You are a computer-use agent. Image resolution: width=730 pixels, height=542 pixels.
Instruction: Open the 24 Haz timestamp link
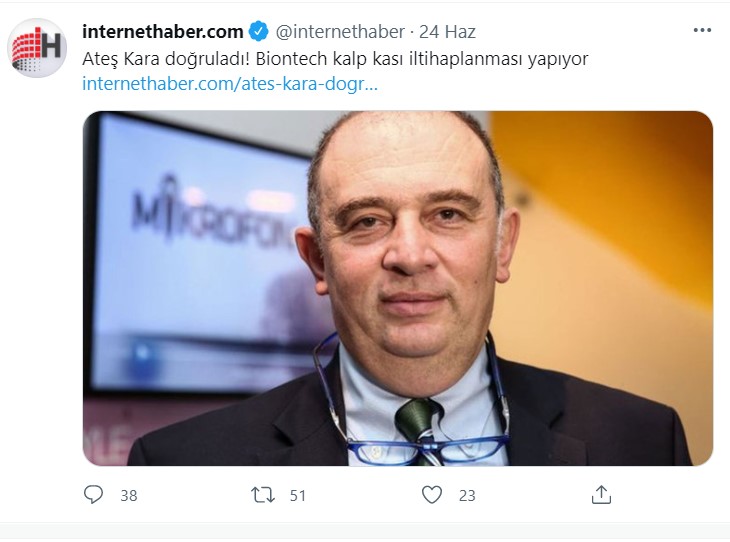tap(447, 32)
